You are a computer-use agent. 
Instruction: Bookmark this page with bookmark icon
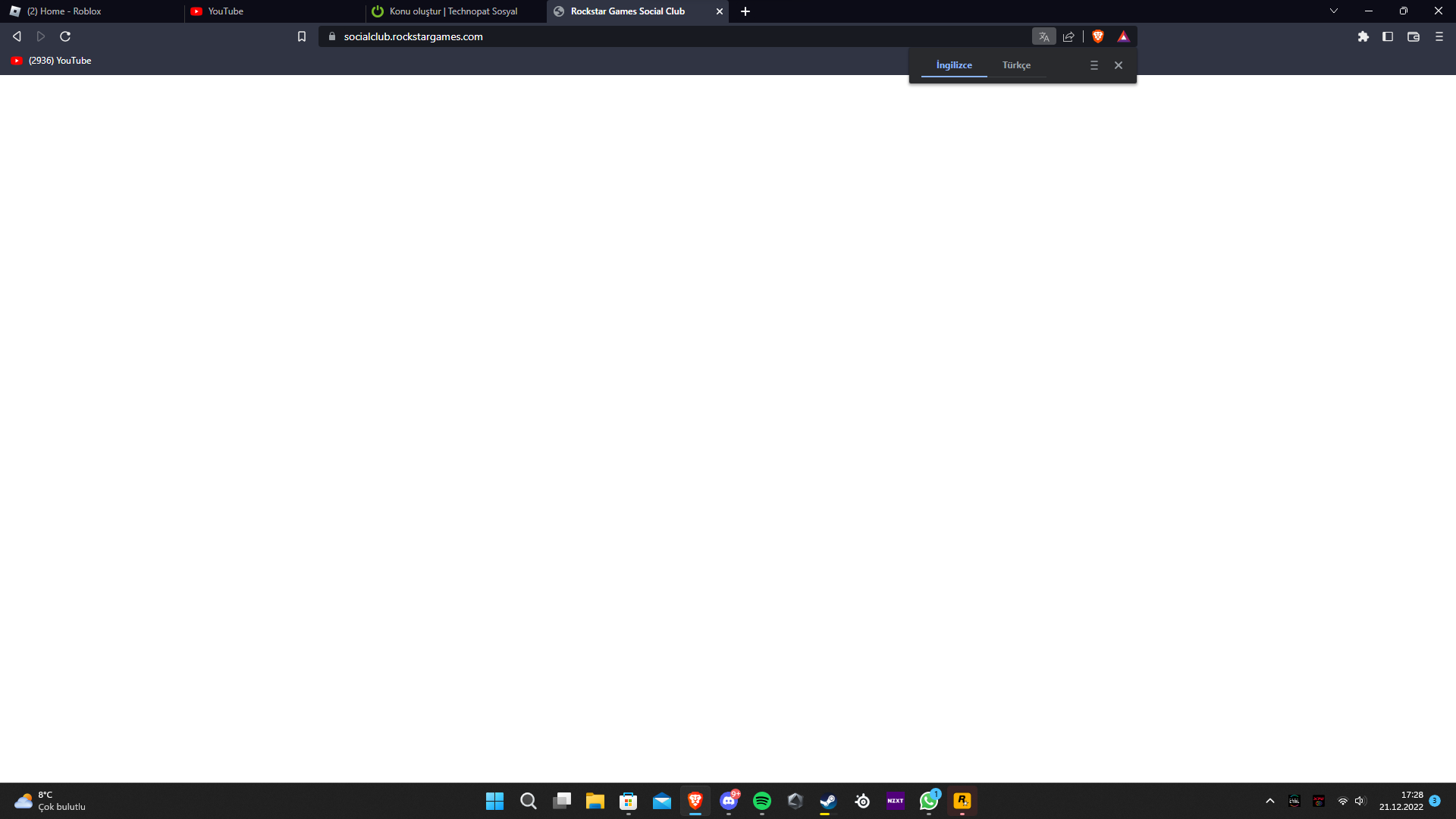[301, 36]
